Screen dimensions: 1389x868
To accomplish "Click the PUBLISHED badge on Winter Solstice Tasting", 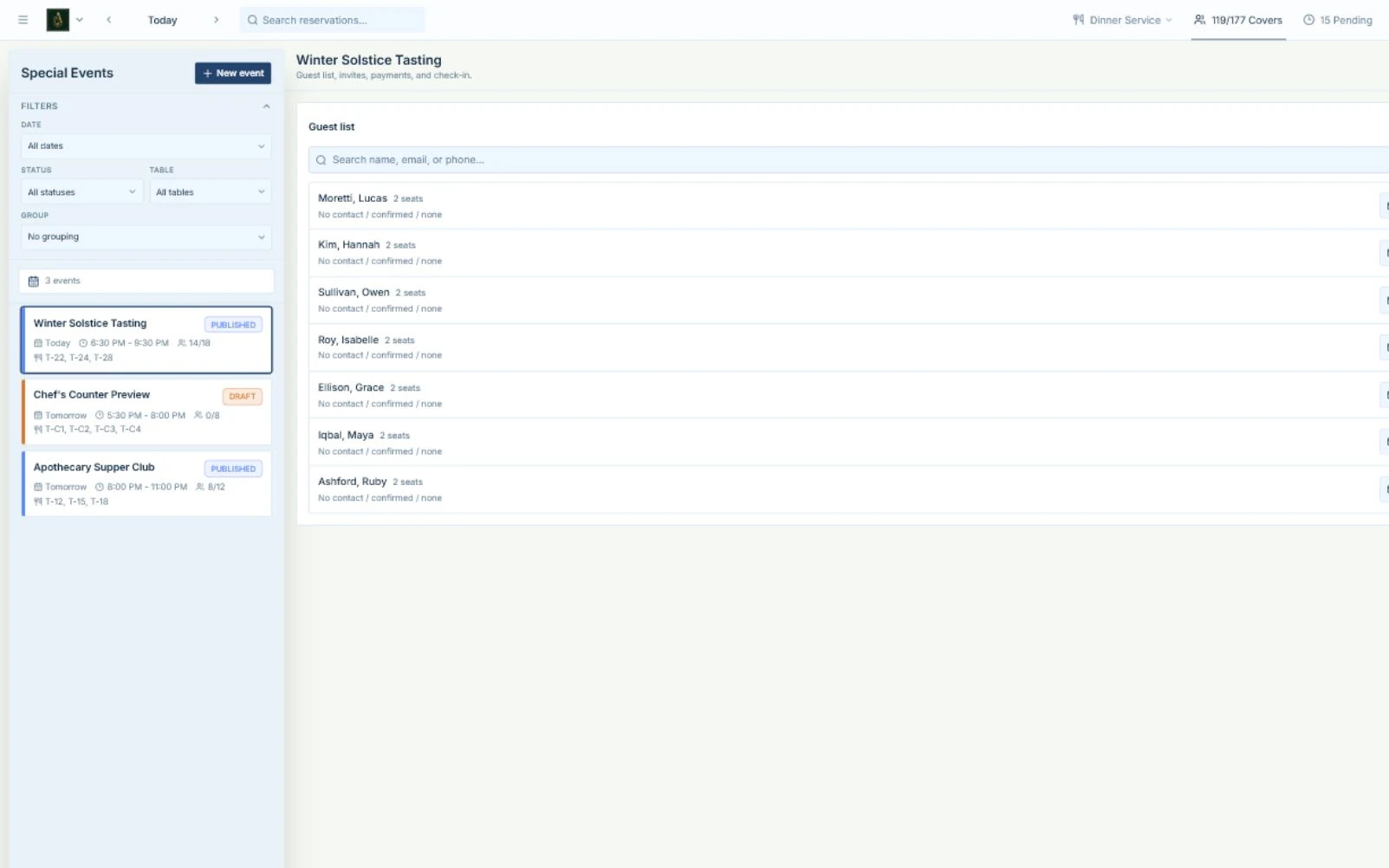I will point(233,325).
